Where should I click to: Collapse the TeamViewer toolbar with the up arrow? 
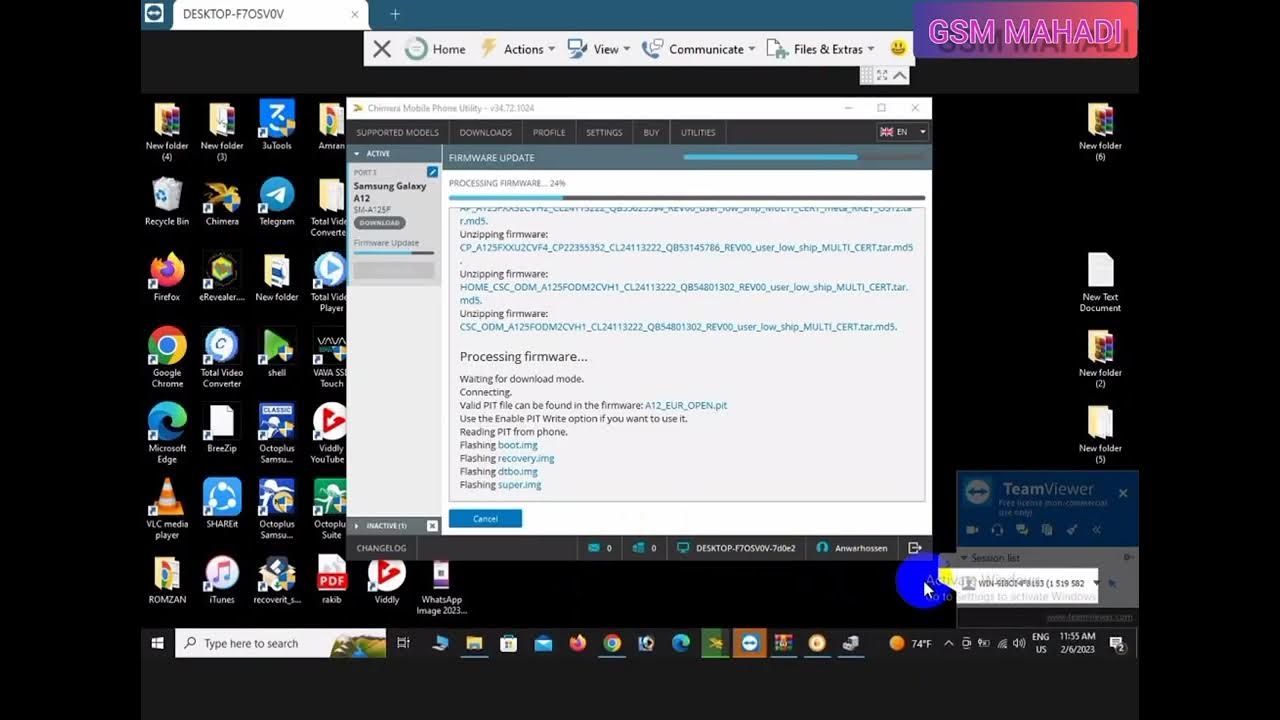click(x=900, y=75)
